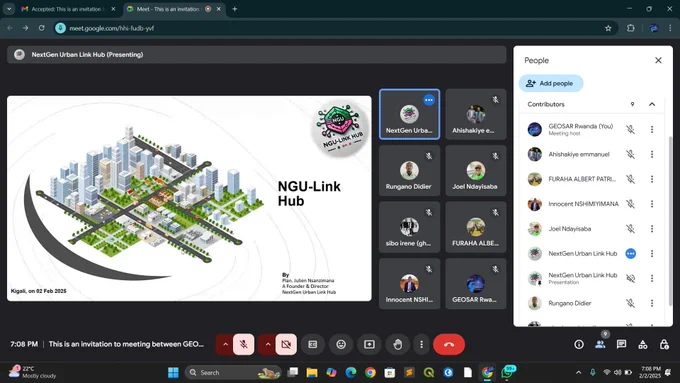
Task: Select the Ahishakiye e... video tile
Action: [476, 115]
